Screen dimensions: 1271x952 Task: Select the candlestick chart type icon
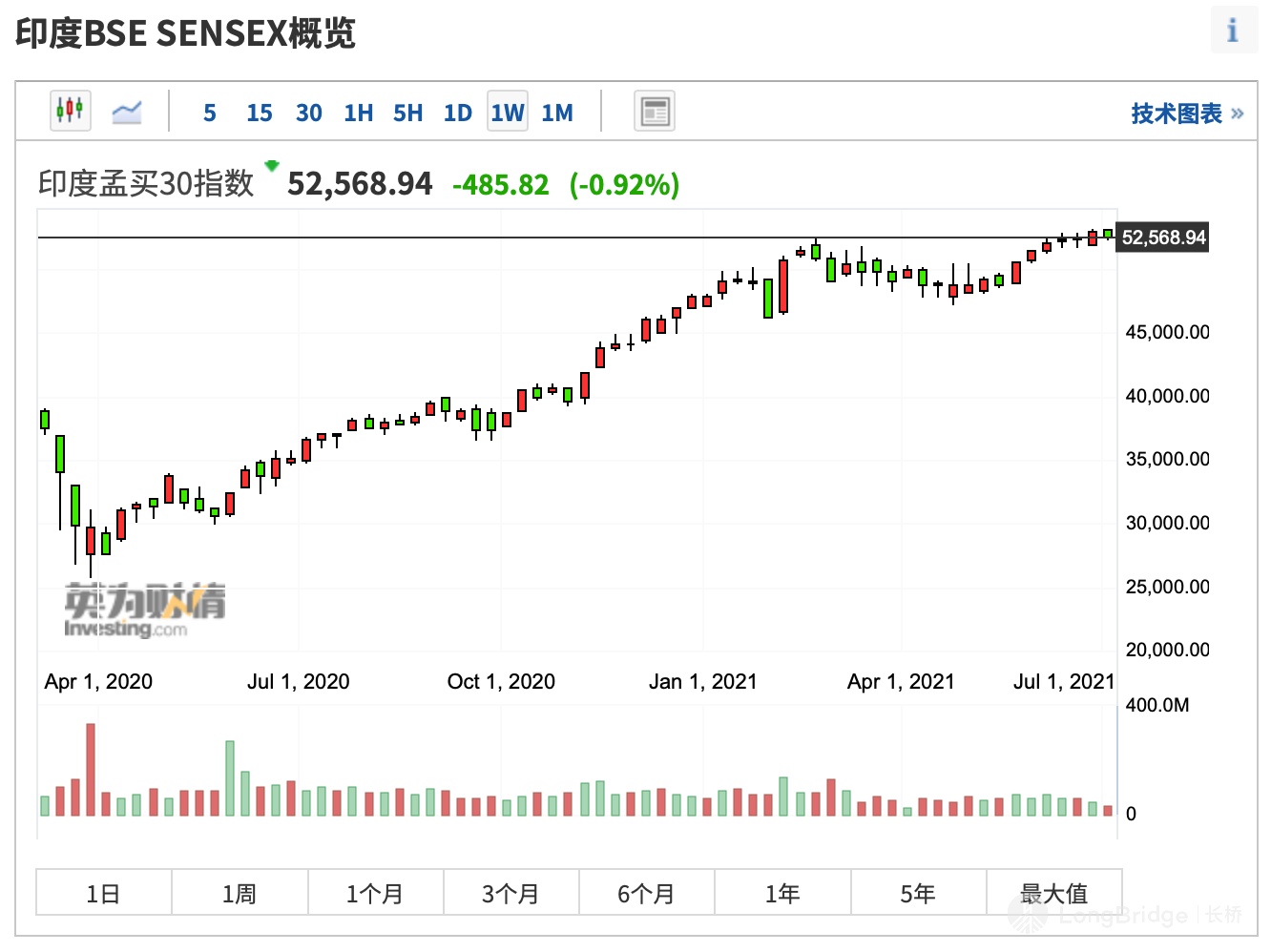tap(70, 112)
